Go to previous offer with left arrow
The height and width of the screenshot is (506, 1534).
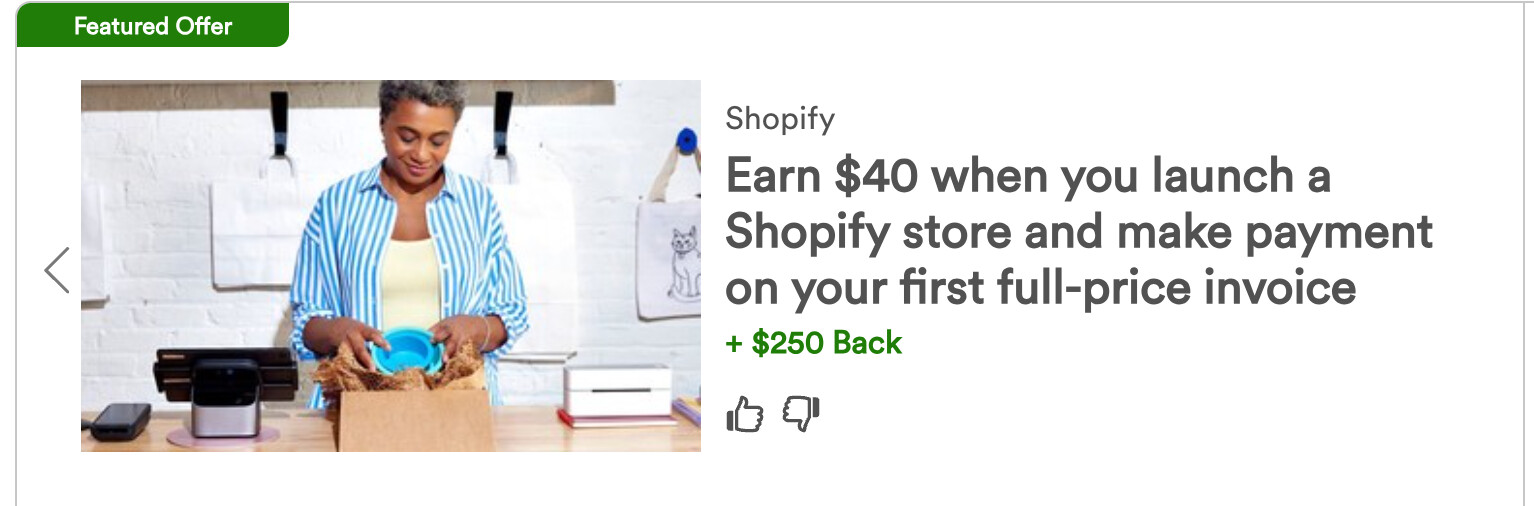(57, 270)
